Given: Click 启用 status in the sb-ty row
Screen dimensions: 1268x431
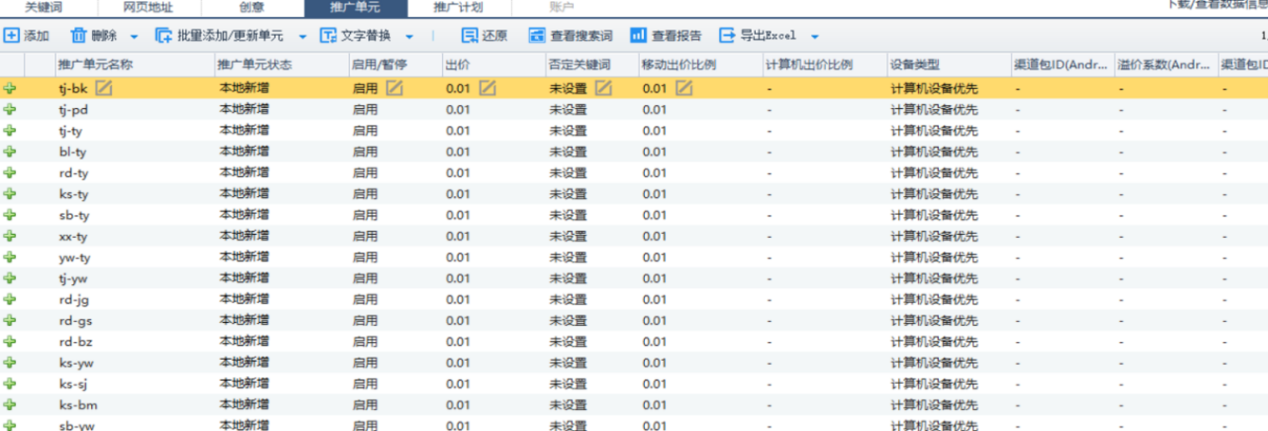Looking at the screenshot, I should (x=365, y=214).
